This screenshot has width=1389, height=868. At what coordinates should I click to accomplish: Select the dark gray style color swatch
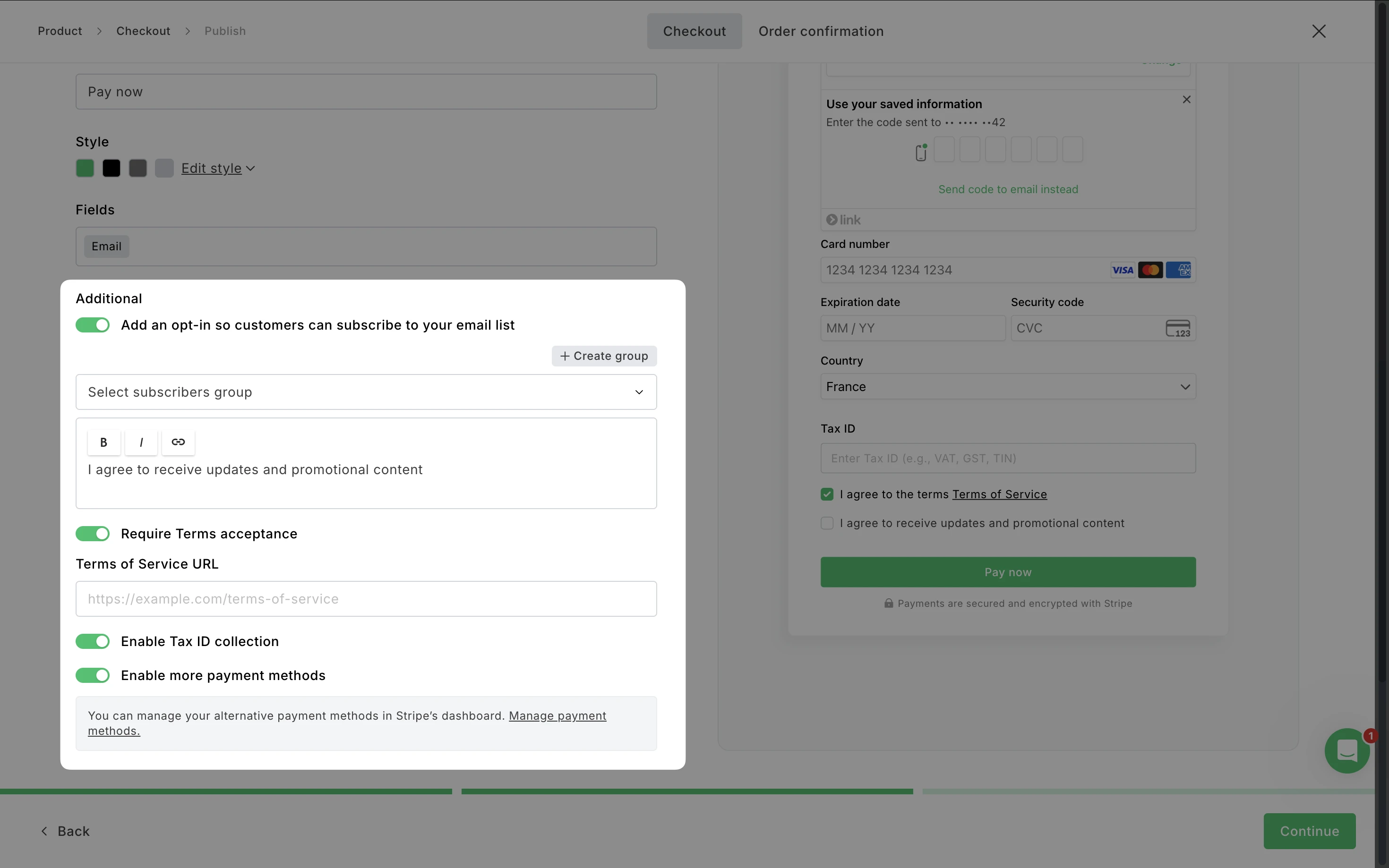click(x=138, y=168)
